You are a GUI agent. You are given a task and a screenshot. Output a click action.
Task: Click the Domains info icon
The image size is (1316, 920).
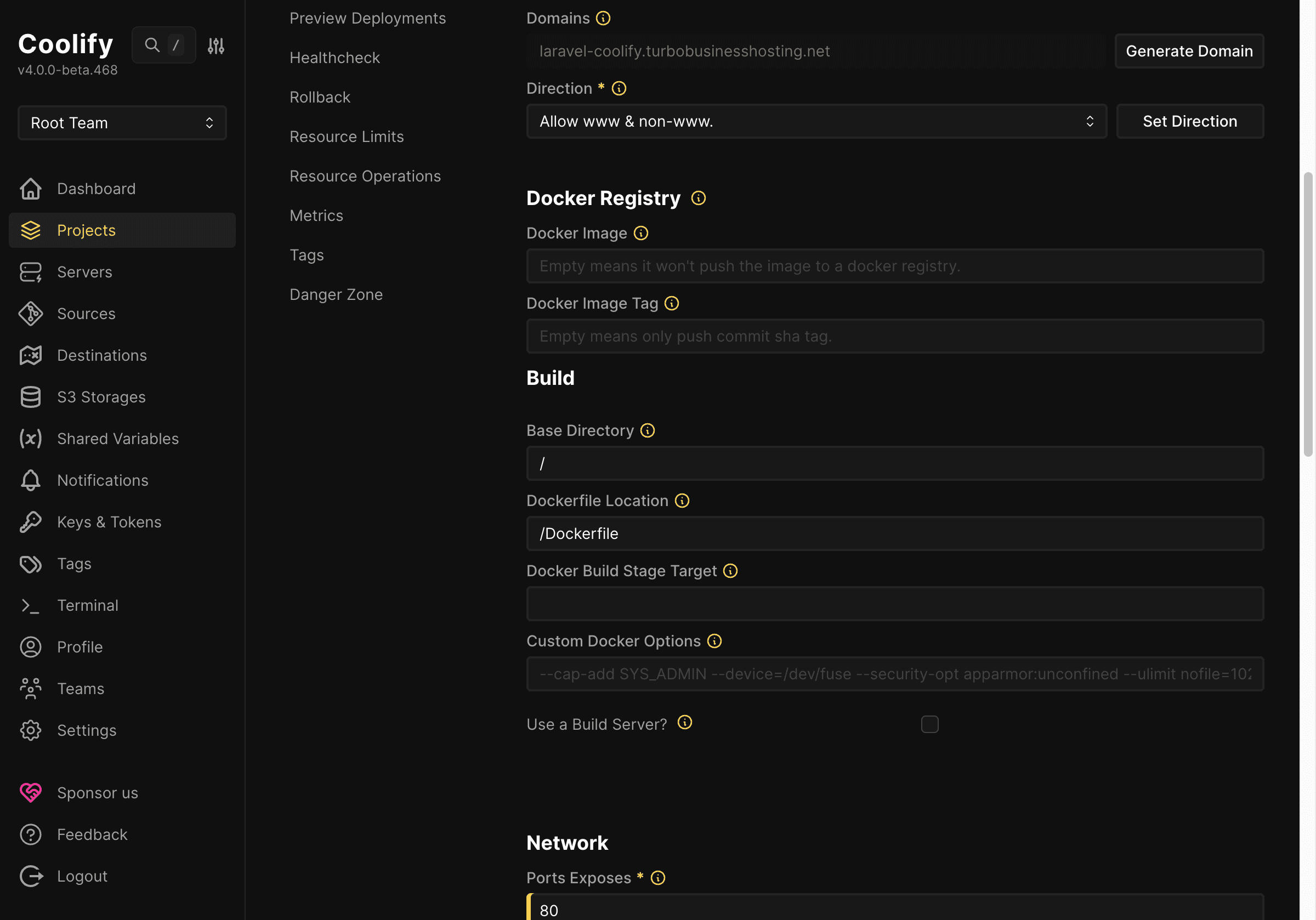click(603, 18)
